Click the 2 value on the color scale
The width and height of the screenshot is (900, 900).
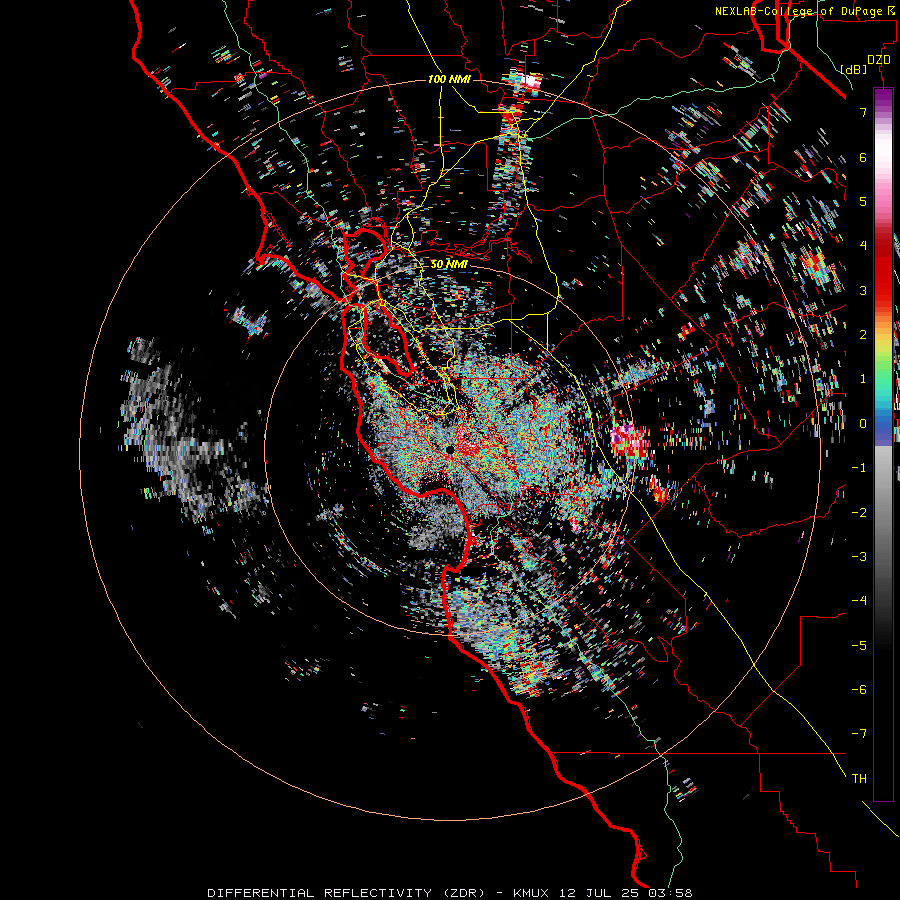click(x=863, y=335)
